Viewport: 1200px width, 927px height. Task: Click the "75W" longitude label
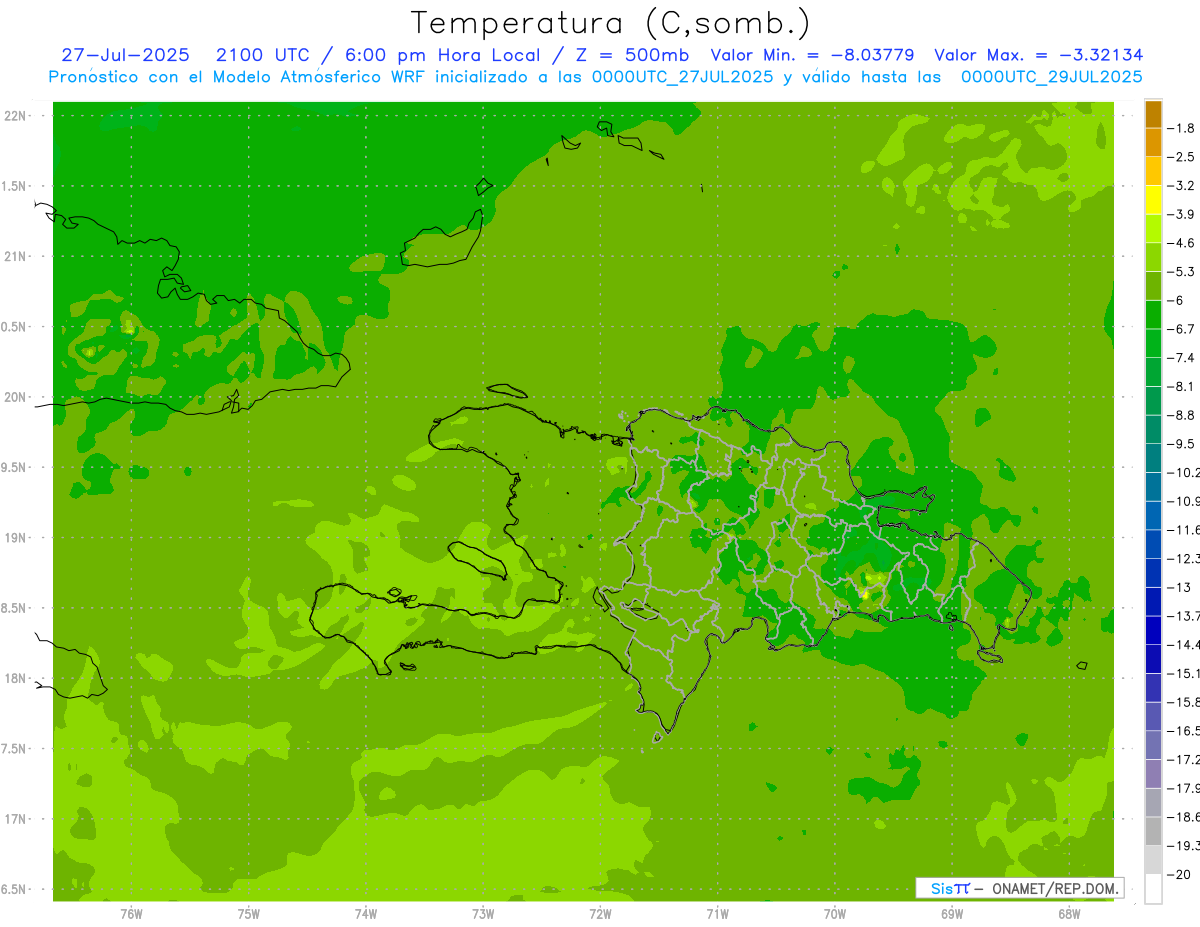pos(249,913)
